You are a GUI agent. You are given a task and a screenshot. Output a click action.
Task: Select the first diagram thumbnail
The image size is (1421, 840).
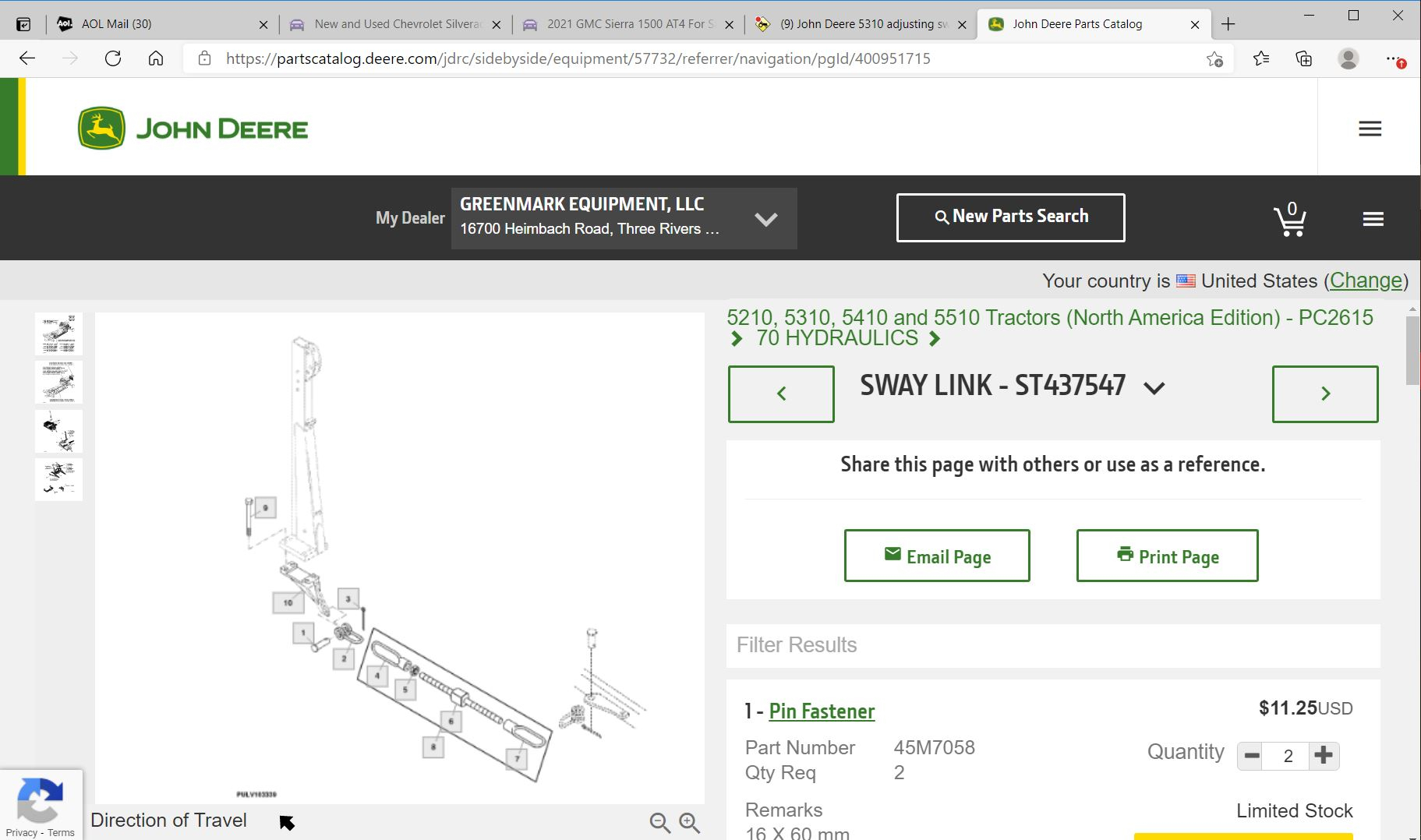pos(58,334)
